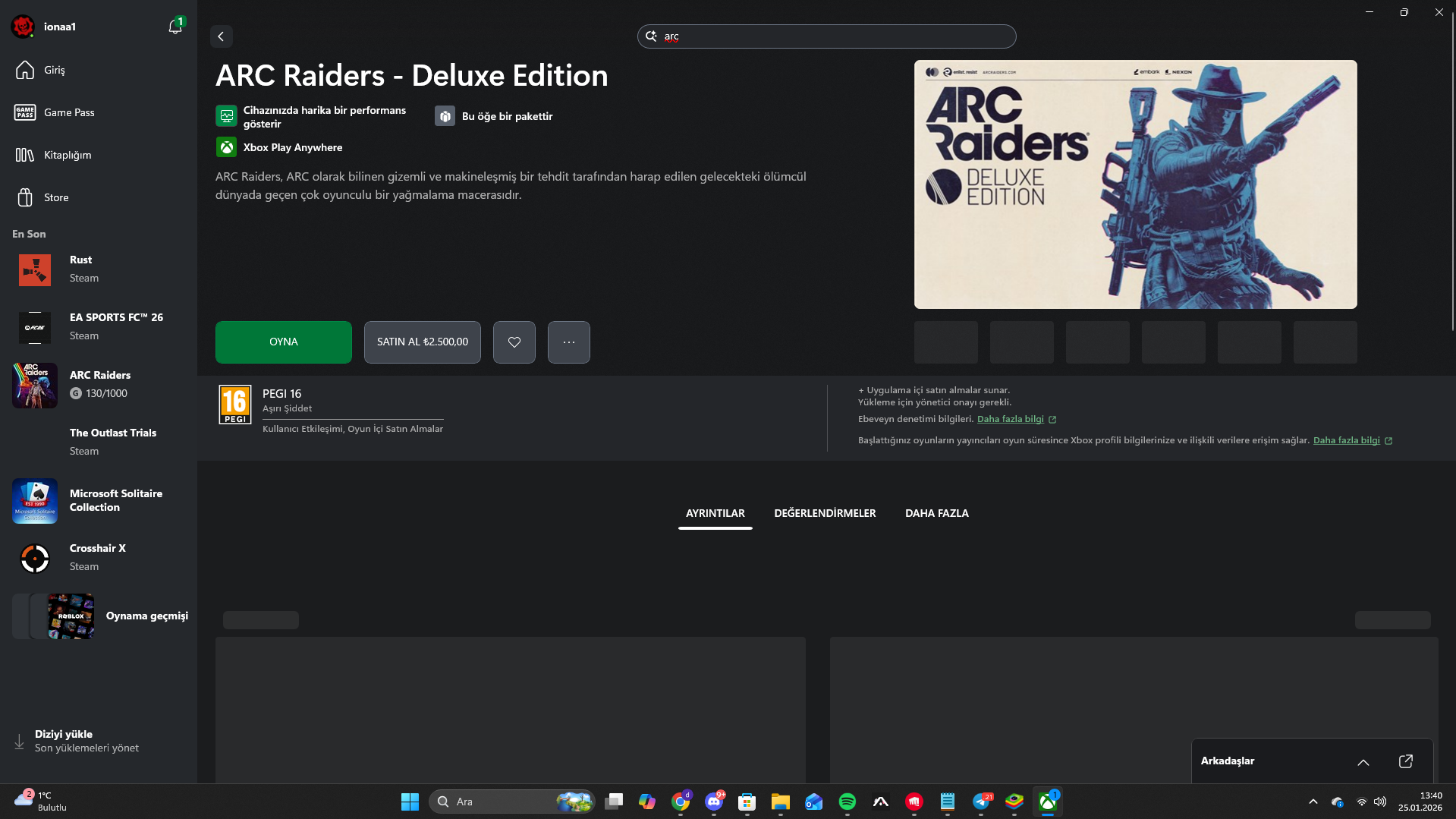Click the taskbar Ara search box
The height and width of the screenshot is (819, 1456).
pyautogui.click(x=513, y=802)
